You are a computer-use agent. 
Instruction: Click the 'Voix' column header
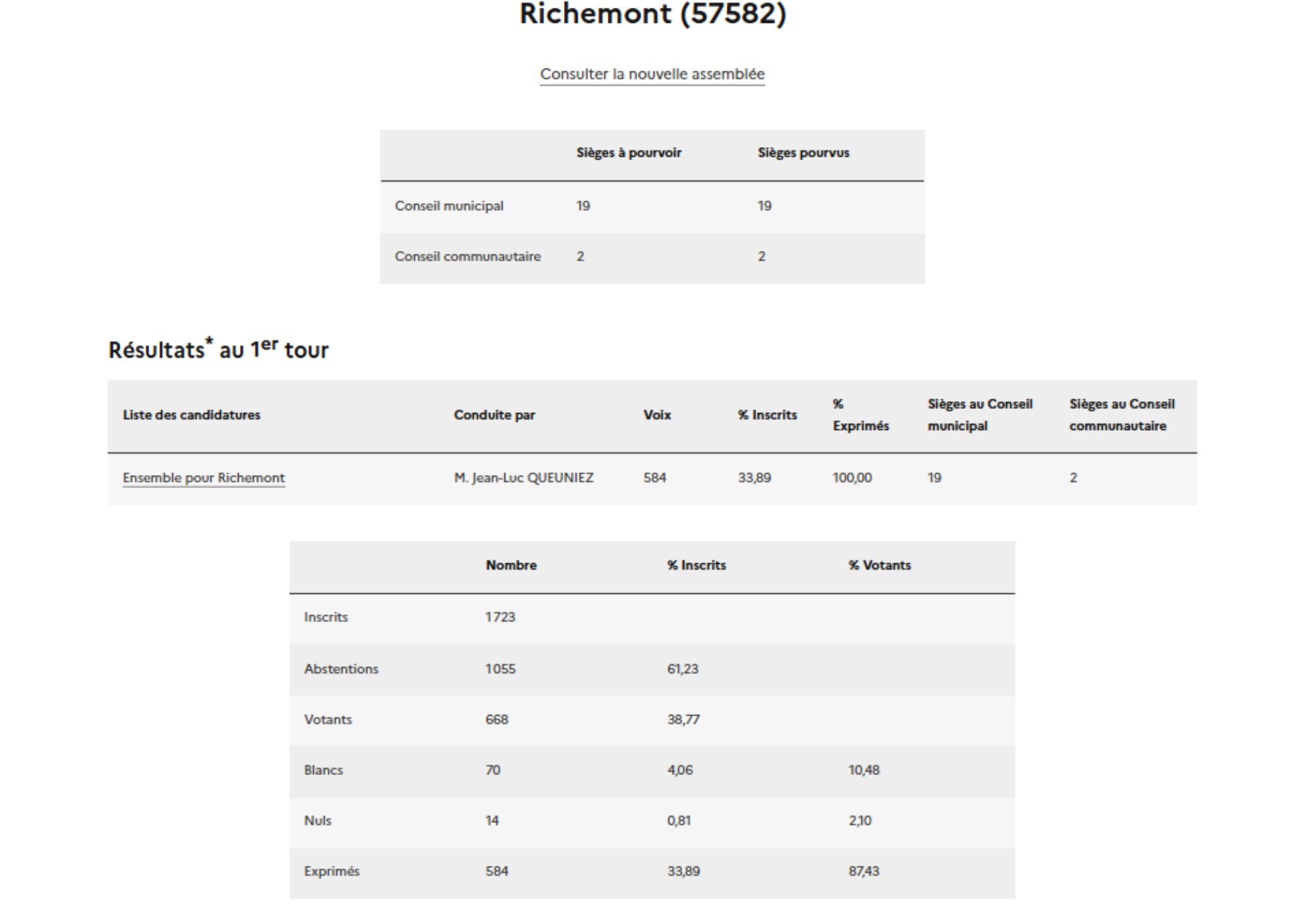[x=657, y=415]
